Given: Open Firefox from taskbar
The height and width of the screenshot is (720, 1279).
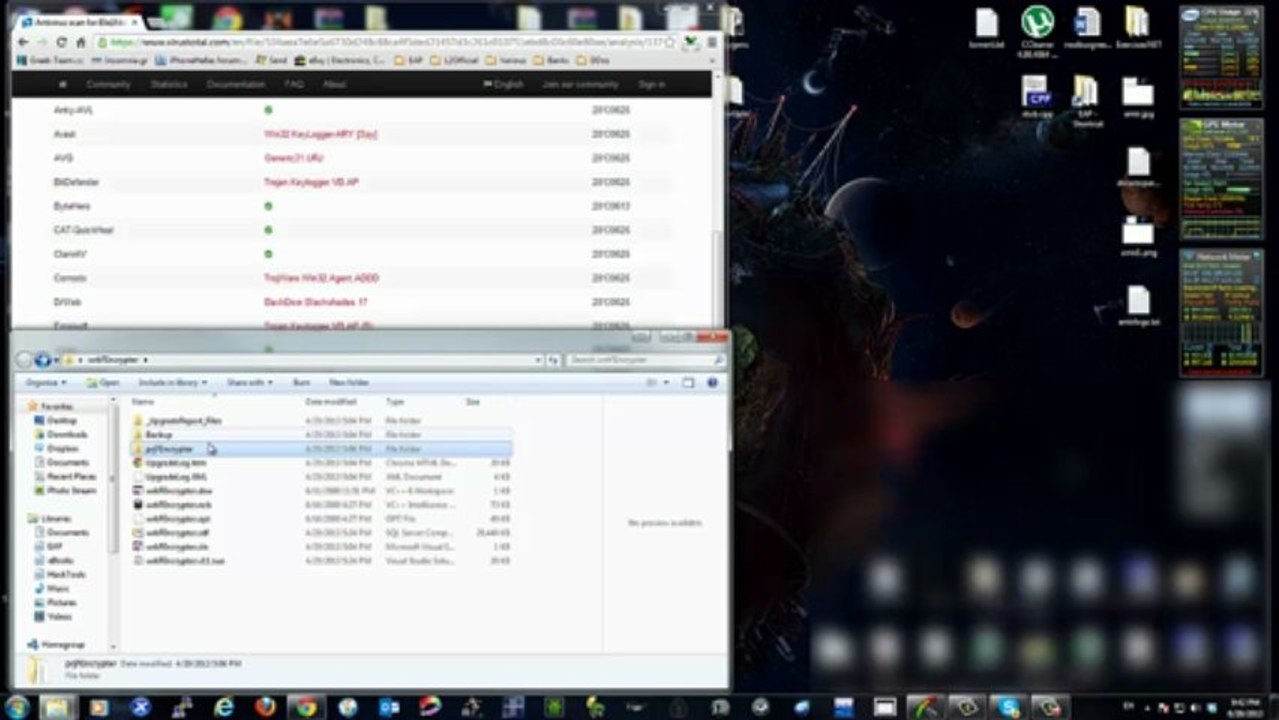Looking at the screenshot, I should 265,707.
